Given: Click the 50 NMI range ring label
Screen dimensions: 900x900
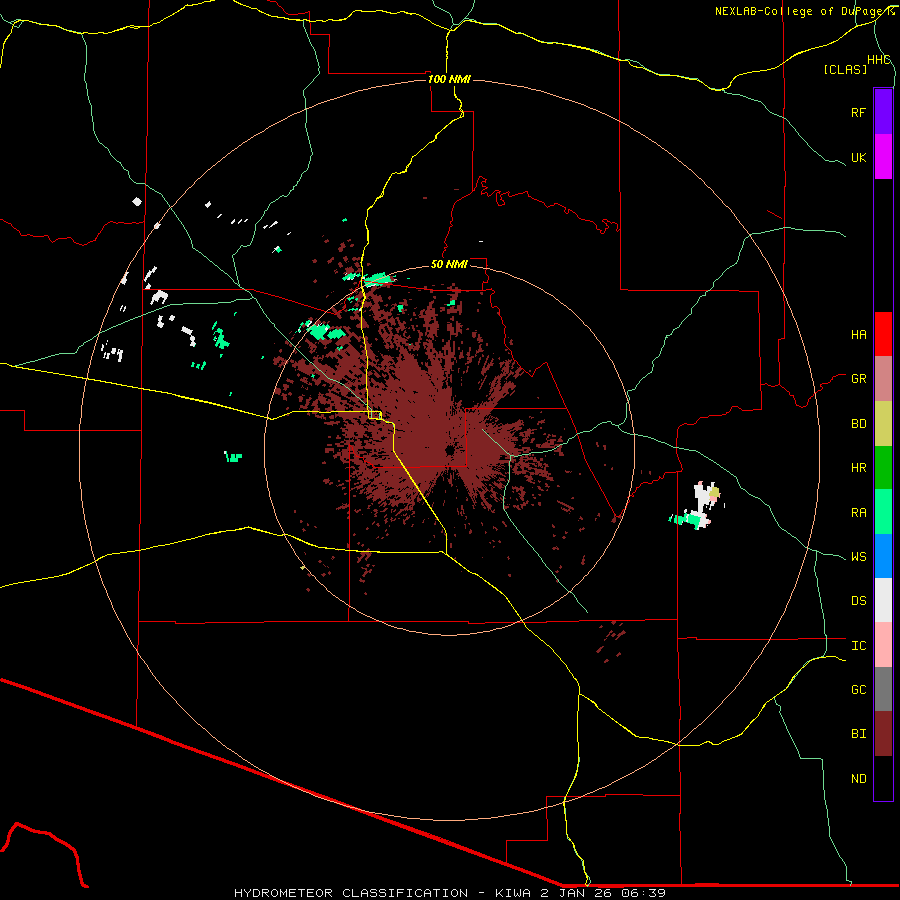Looking at the screenshot, I should (449, 264).
